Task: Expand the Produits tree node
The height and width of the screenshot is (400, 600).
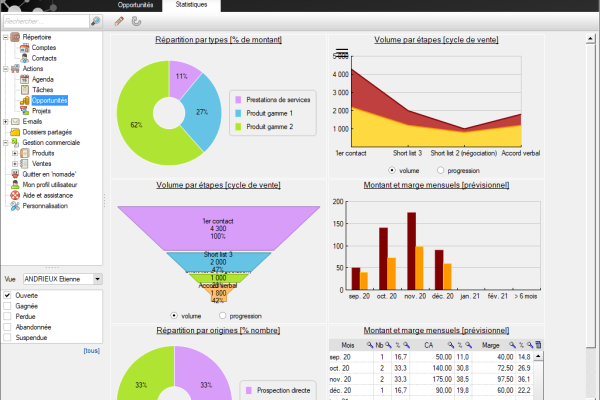Action: click(16, 153)
